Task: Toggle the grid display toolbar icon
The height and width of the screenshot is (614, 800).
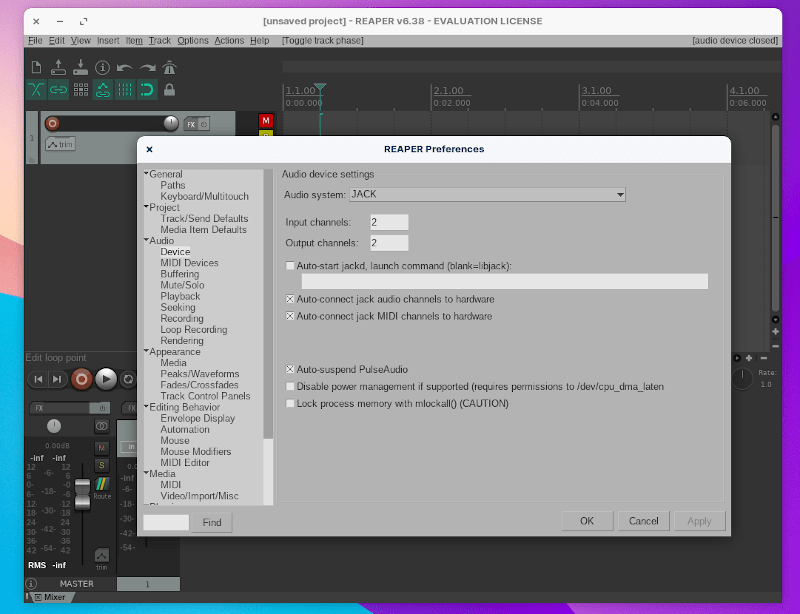Action: pyautogui.click(x=124, y=89)
